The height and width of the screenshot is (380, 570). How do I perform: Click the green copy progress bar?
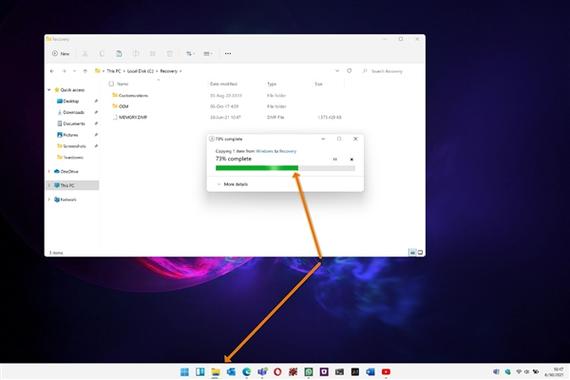tap(285, 168)
